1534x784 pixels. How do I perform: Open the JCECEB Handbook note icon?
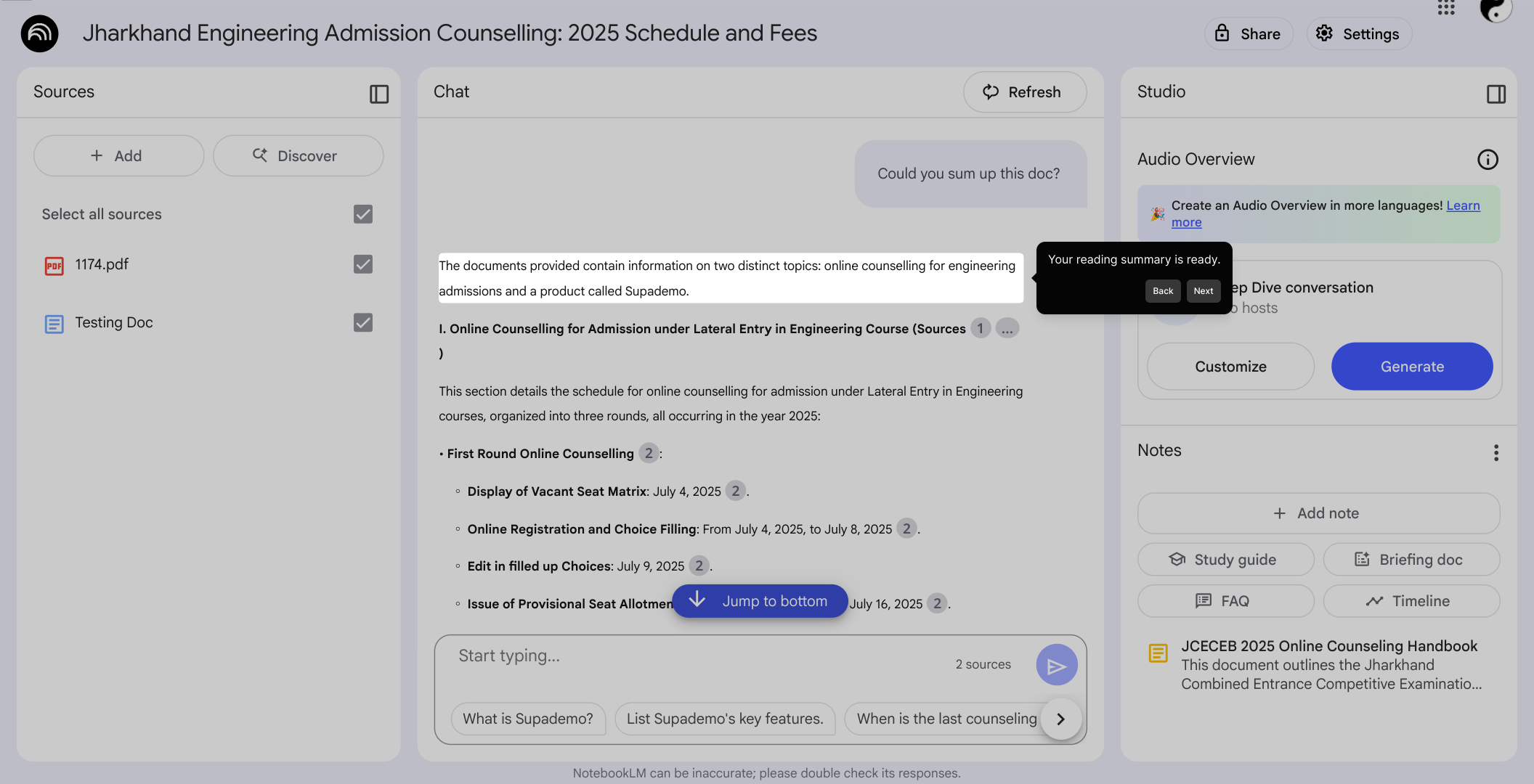1158,653
